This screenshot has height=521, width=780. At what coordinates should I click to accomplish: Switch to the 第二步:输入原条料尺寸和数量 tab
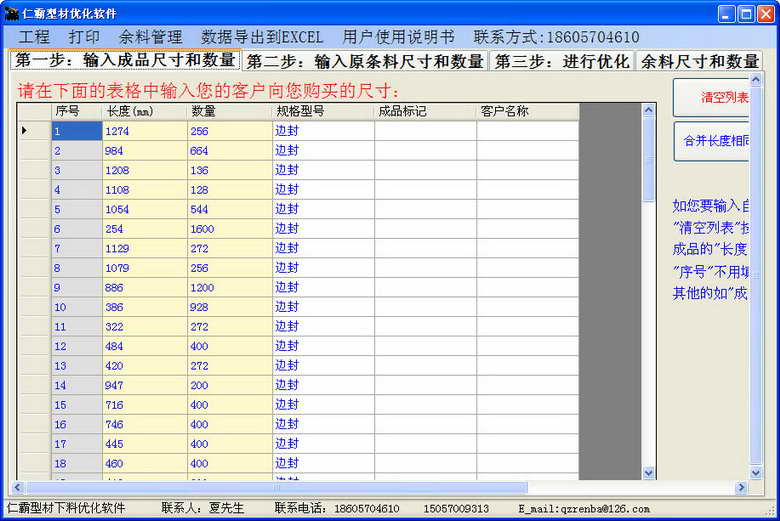coord(365,61)
